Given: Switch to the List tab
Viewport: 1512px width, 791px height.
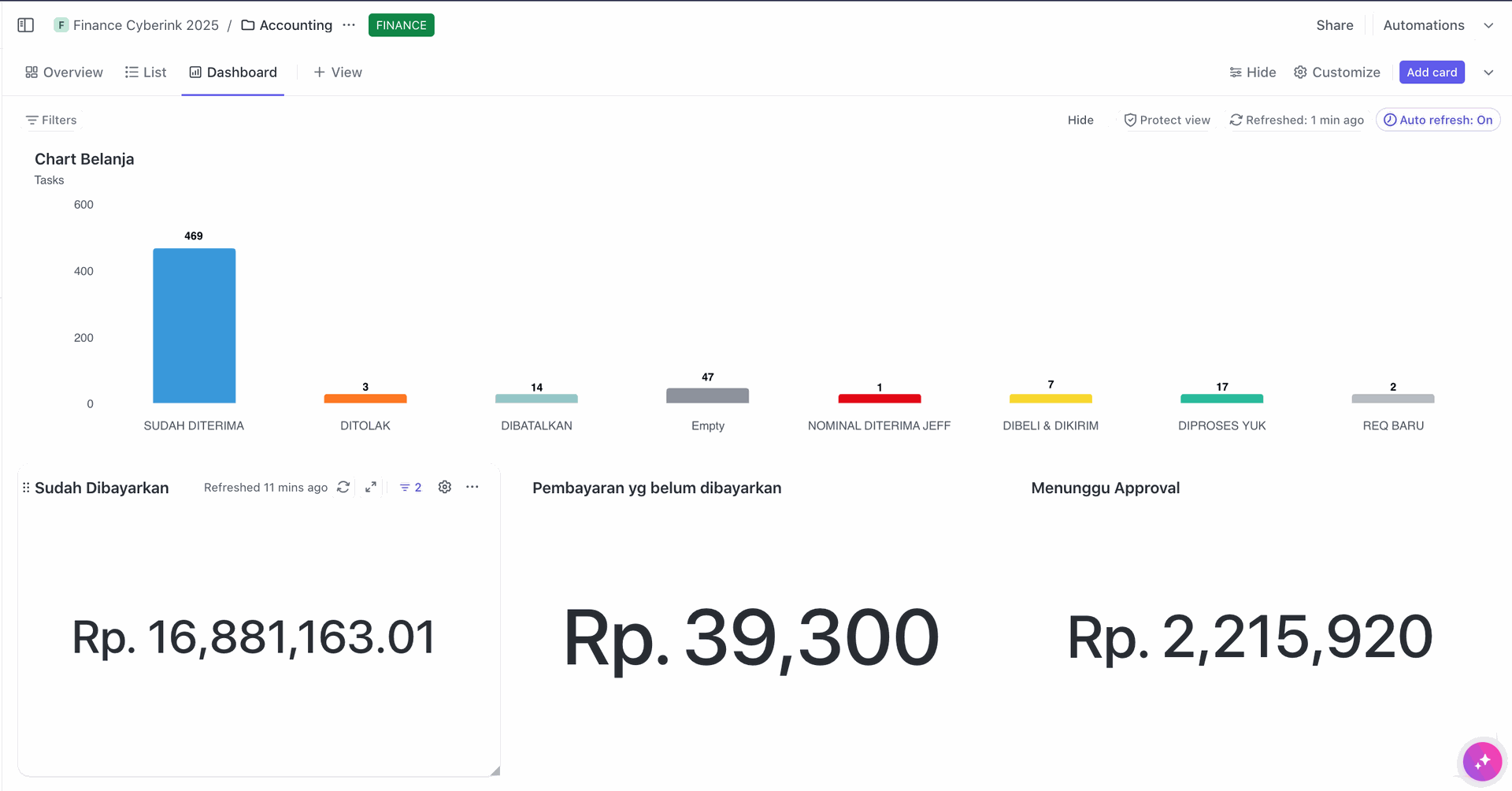Looking at the screenshot, I should [x=146, y=72].
